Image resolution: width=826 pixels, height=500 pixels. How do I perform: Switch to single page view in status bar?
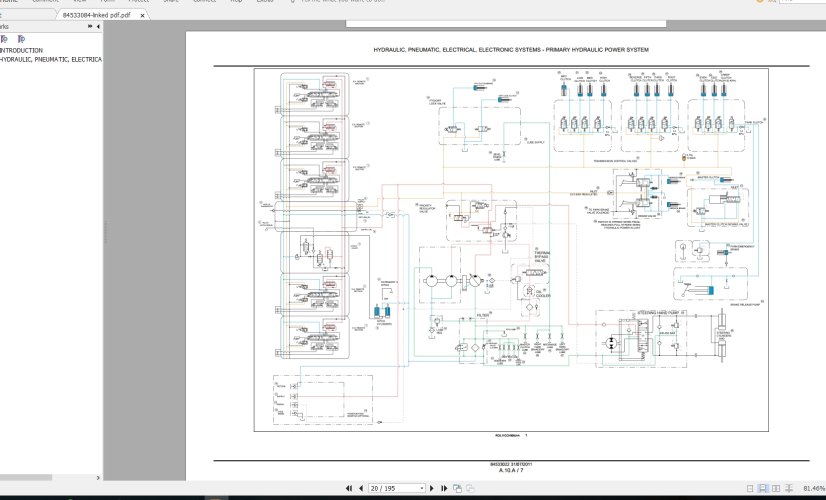click(x=749, y=489)
